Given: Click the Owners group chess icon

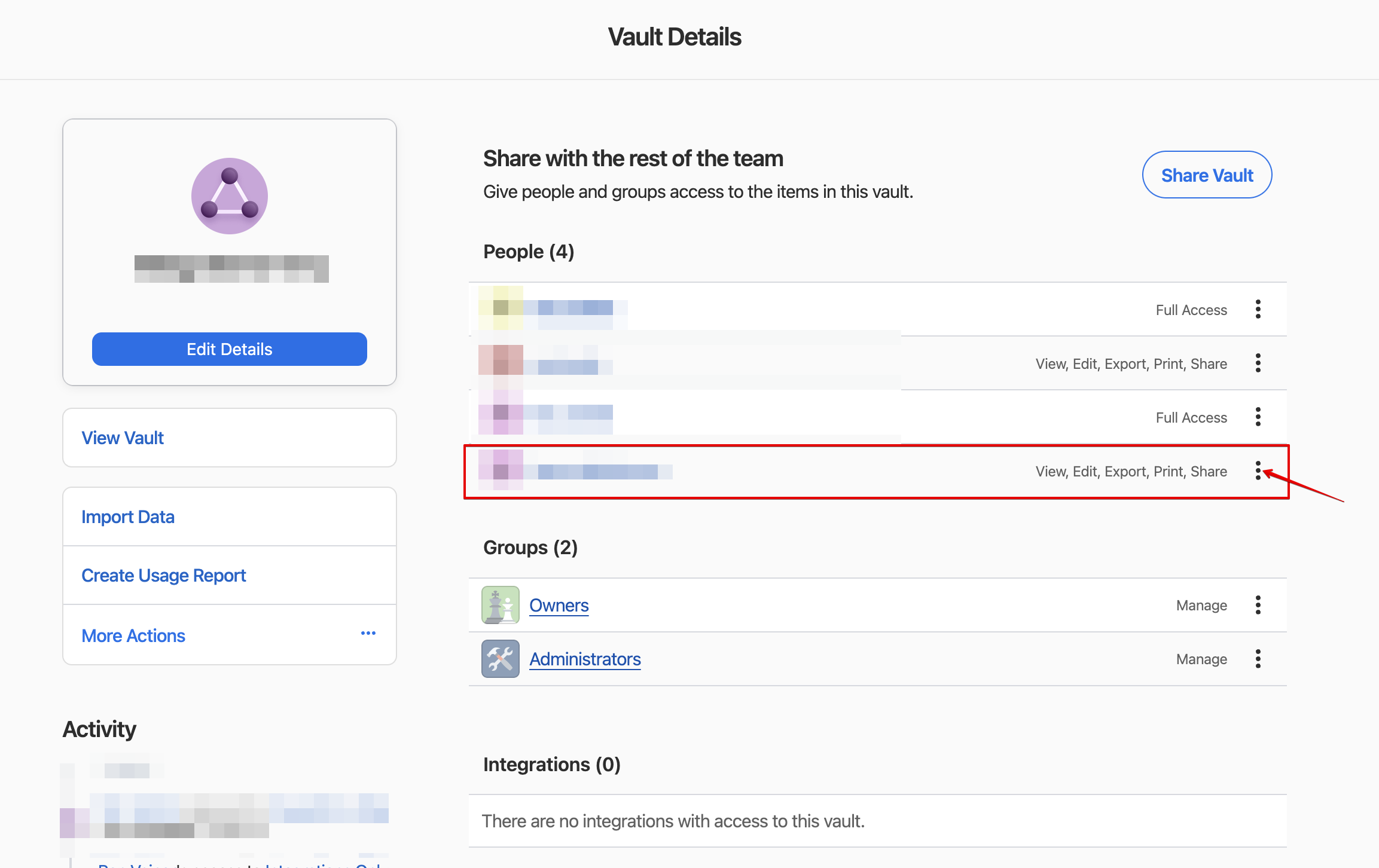Looking at the screenshot, I should [500, 605].
